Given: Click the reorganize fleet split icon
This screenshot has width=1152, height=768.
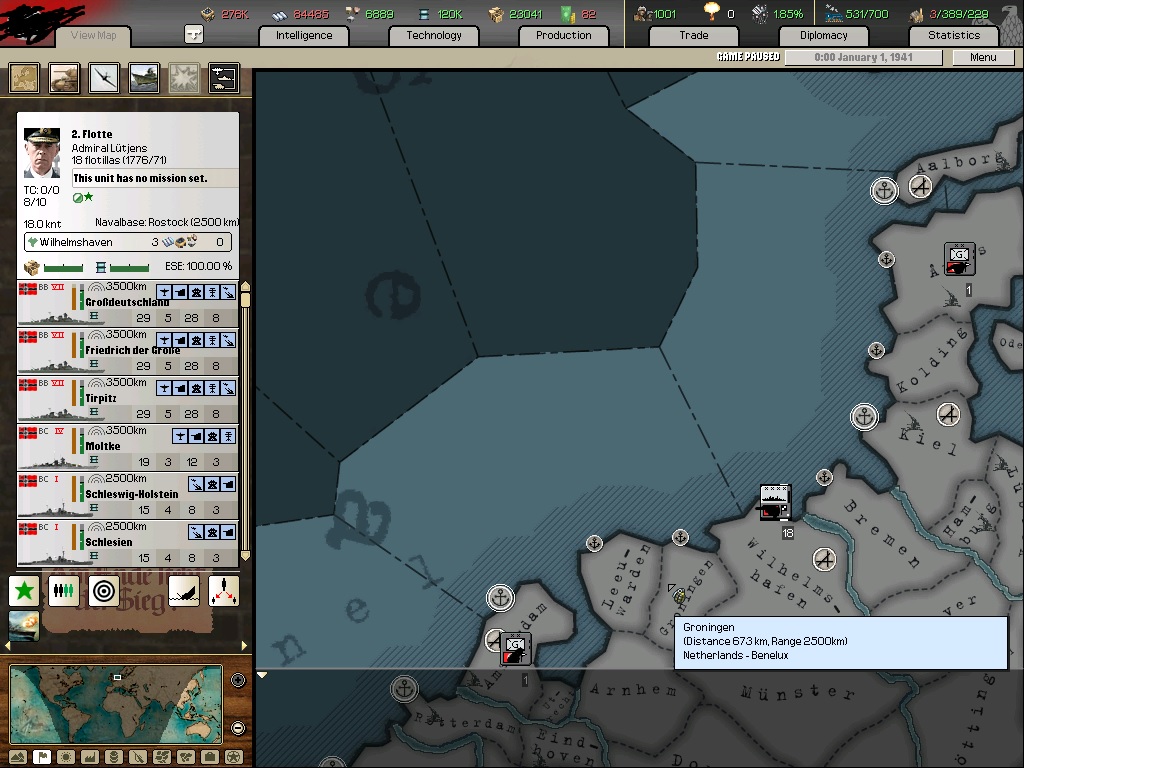Looking at the screenshot, I should (x=224, y=591).
